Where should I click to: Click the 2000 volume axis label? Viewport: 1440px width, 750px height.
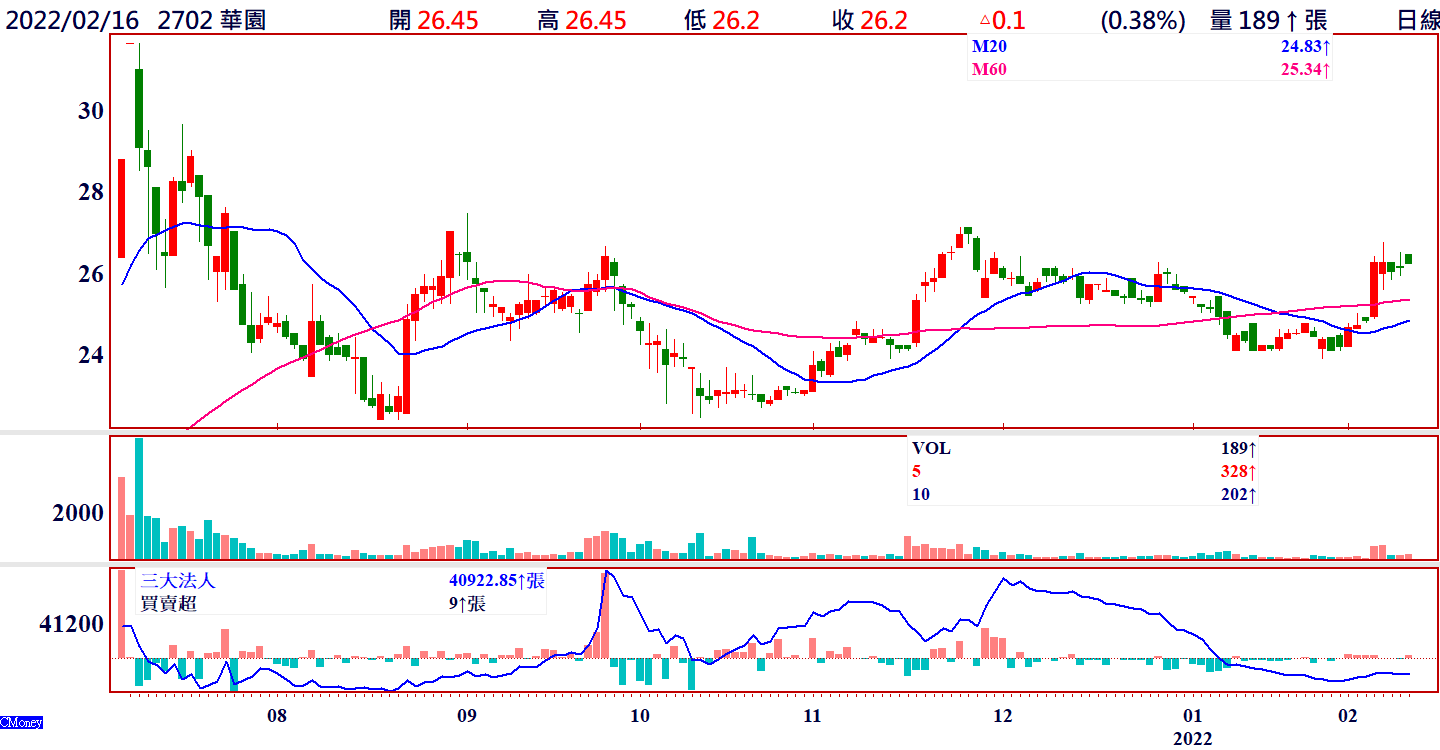(79, 513)
